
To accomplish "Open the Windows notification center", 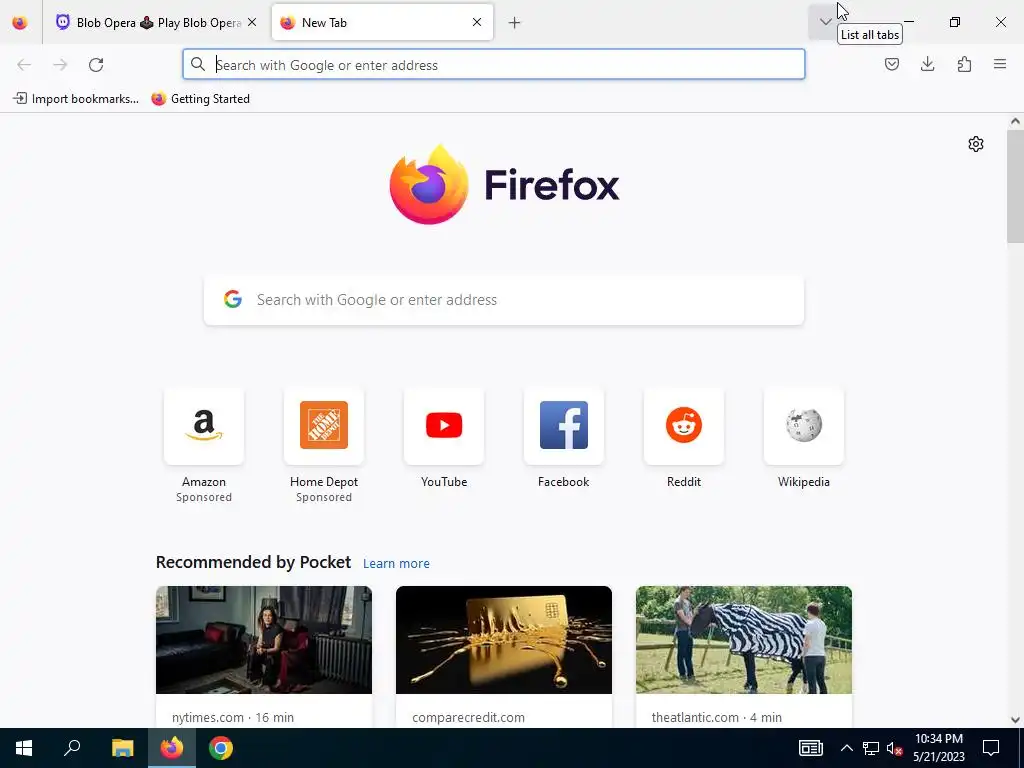I will [991, 748].
